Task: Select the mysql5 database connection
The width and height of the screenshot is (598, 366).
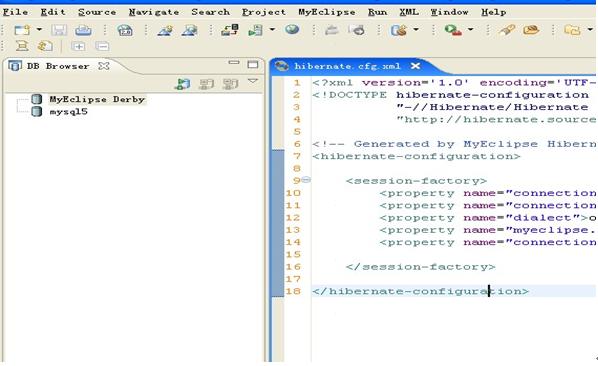Action: pyautogui.click(x=69, y=112)
